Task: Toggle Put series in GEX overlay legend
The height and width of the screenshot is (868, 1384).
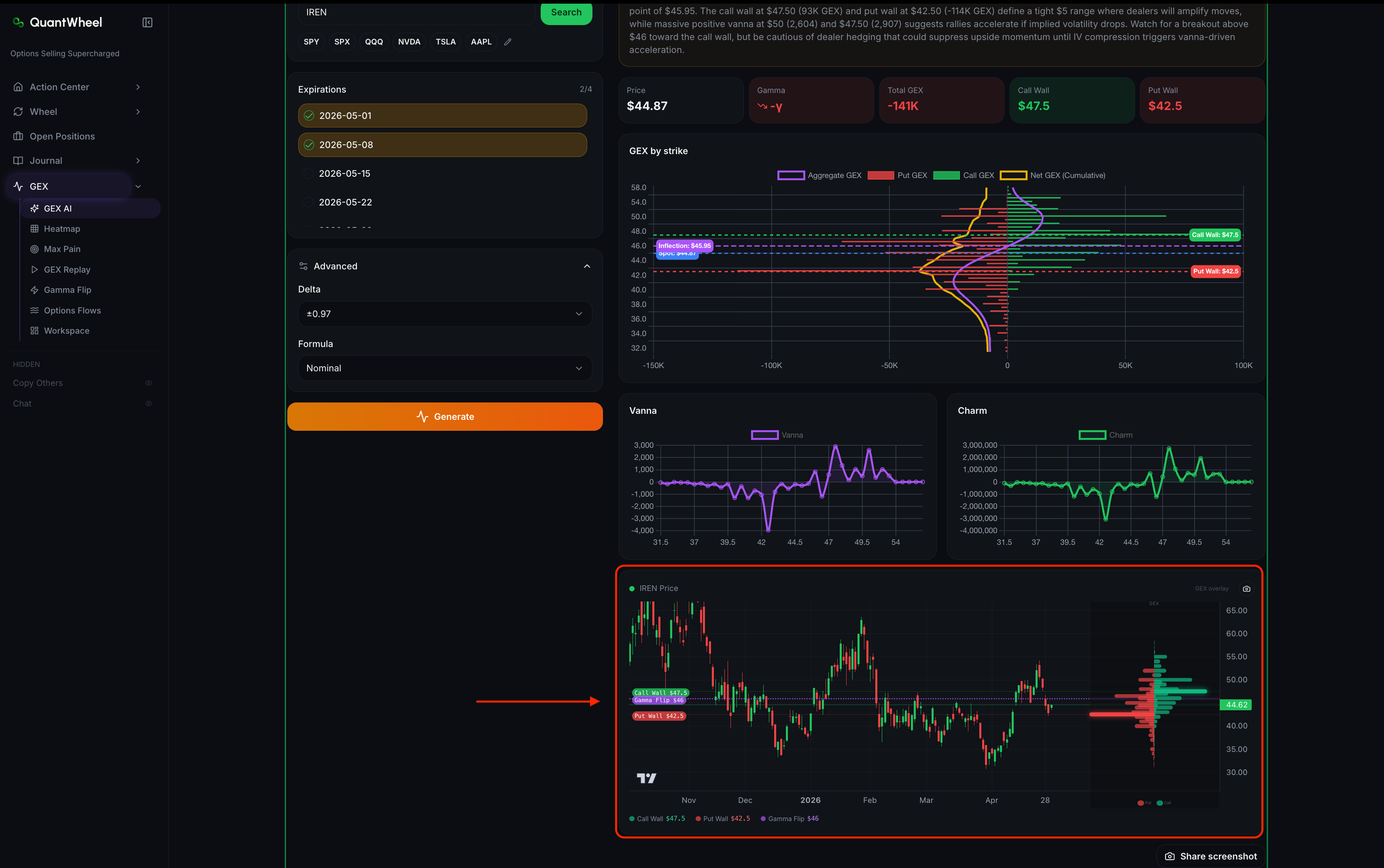Action: [x=1144, y=802]
